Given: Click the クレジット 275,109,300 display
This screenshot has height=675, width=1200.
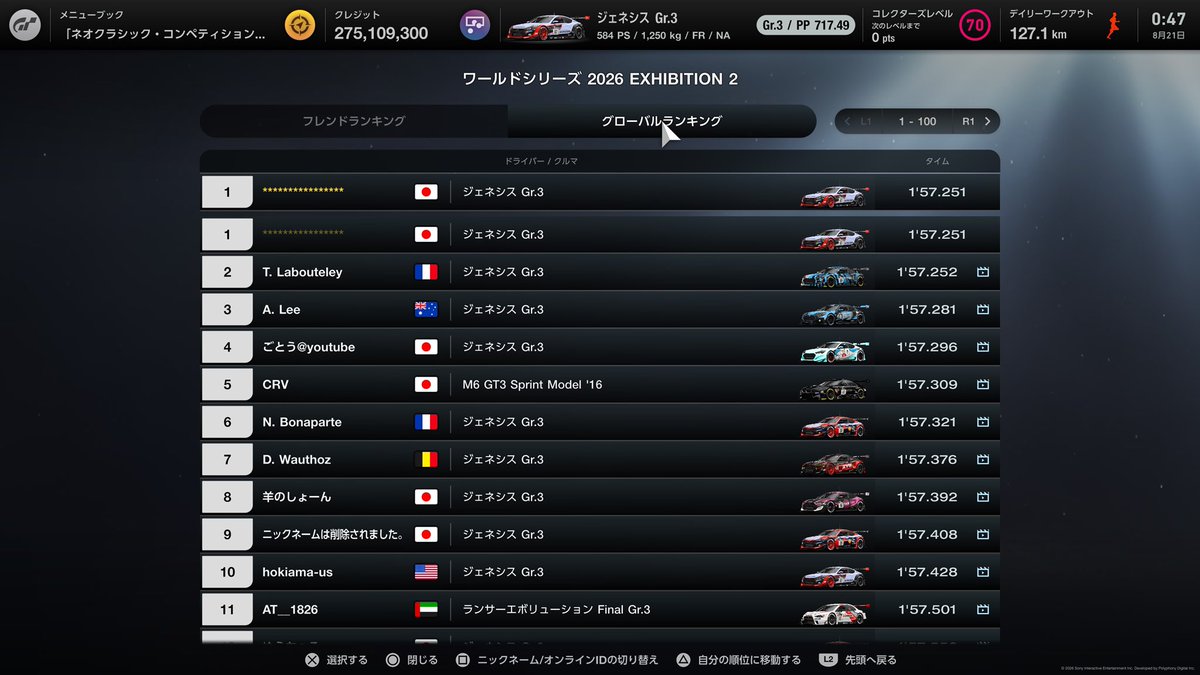Looking at the screenshot, I should pyautogui.click(x=381, y=25).
